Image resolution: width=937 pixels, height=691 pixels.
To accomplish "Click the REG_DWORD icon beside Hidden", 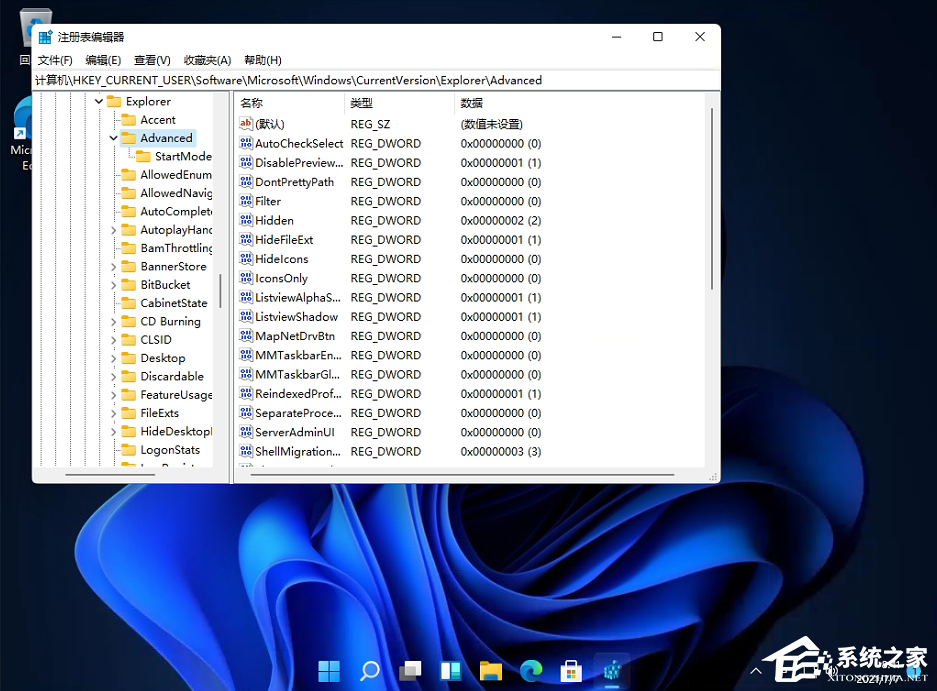I will tap(245, 220).
